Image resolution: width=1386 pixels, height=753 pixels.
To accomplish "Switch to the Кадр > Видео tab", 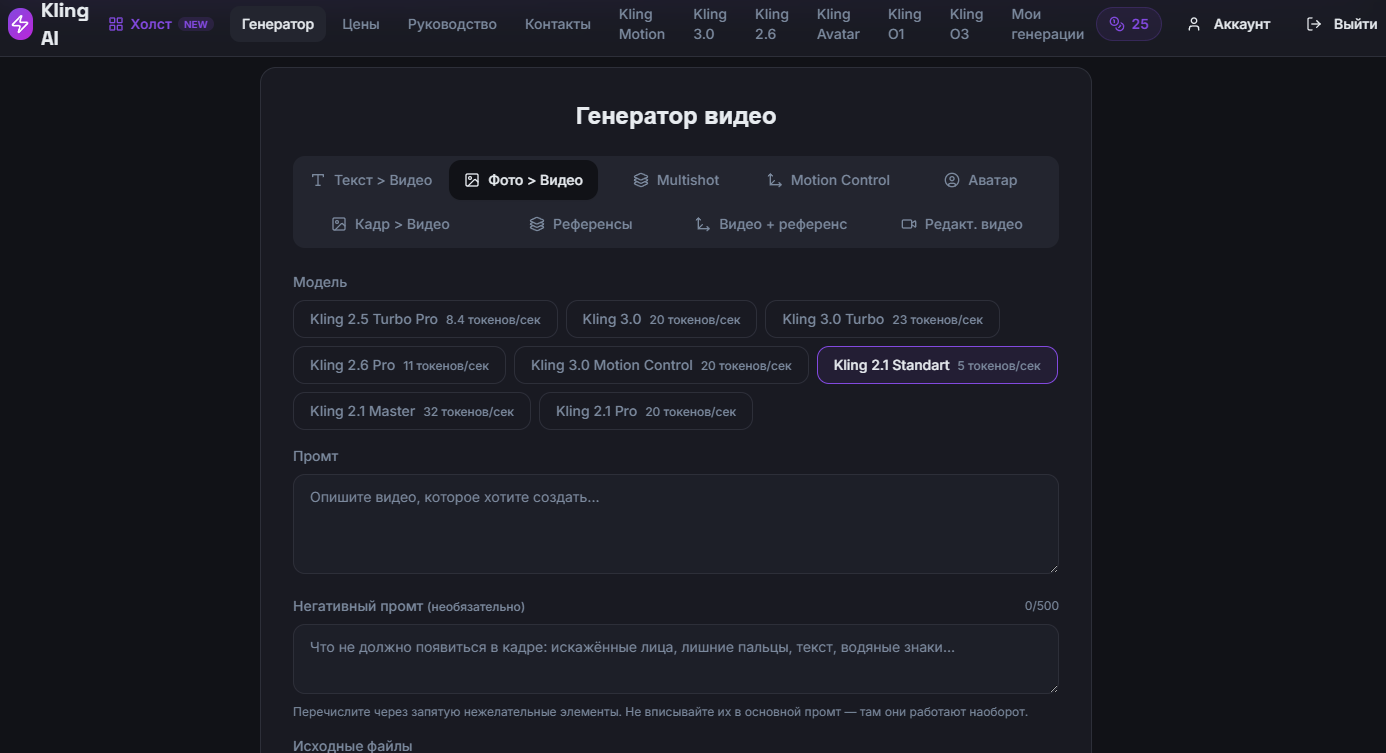I will [x=390, y=224].
